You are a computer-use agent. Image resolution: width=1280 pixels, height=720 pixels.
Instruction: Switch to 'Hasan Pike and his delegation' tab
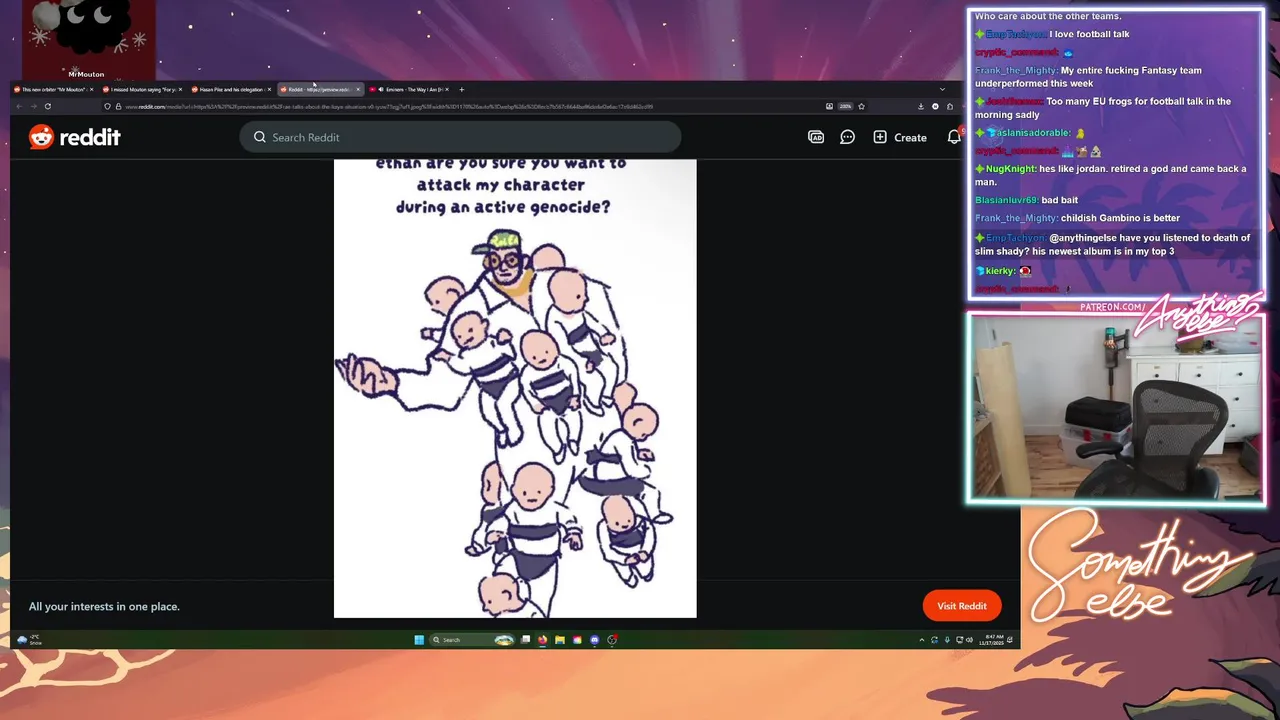229,89
